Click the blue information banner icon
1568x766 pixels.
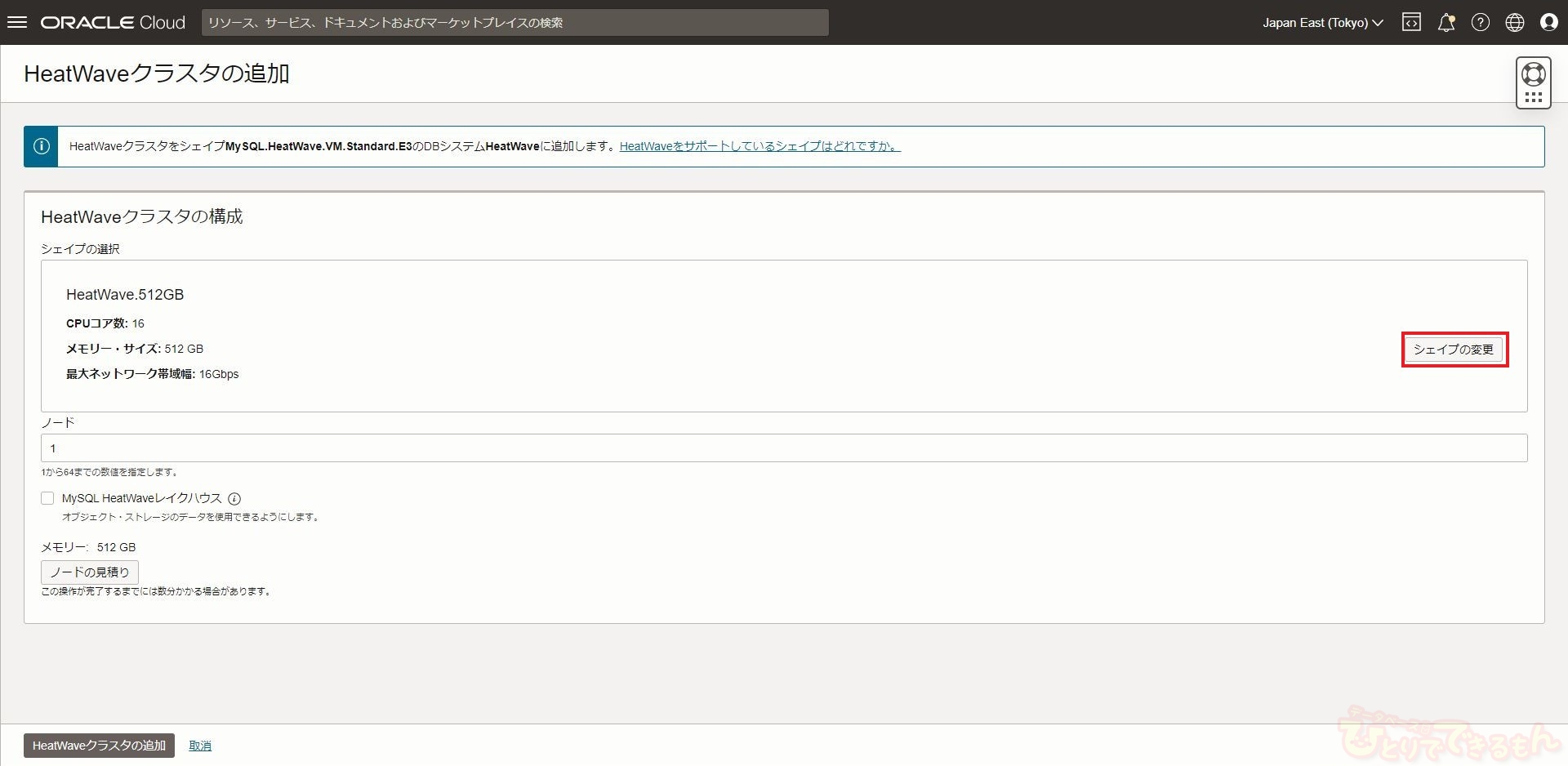point(41,147)
